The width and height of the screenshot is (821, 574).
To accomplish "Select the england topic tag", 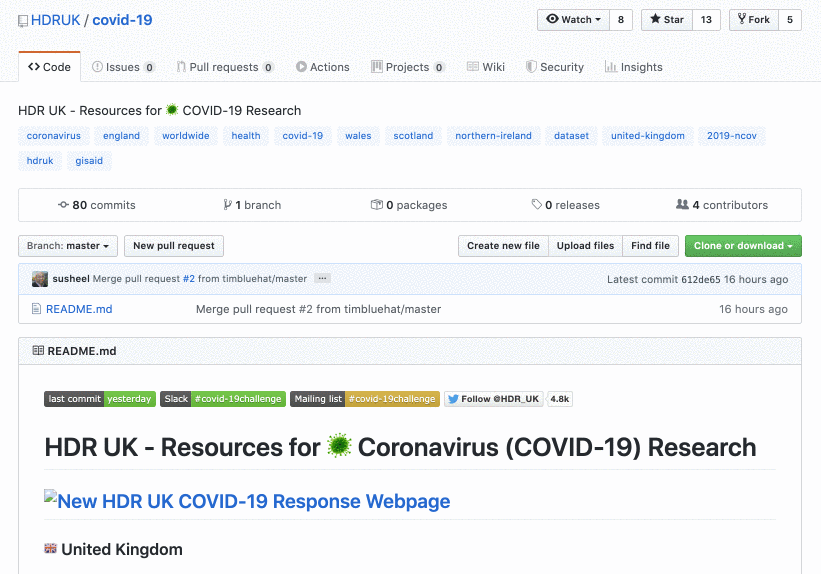I will pos(121,136).
